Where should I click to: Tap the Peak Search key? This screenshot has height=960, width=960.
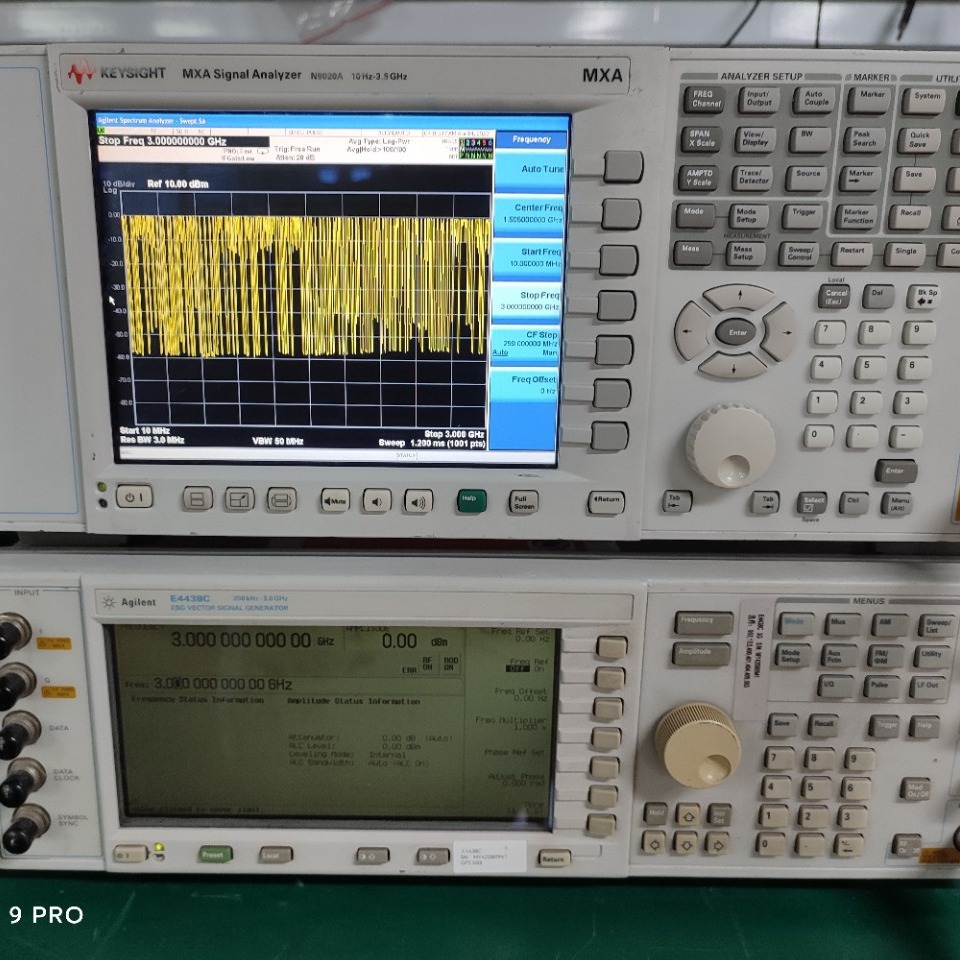[863, 139]
